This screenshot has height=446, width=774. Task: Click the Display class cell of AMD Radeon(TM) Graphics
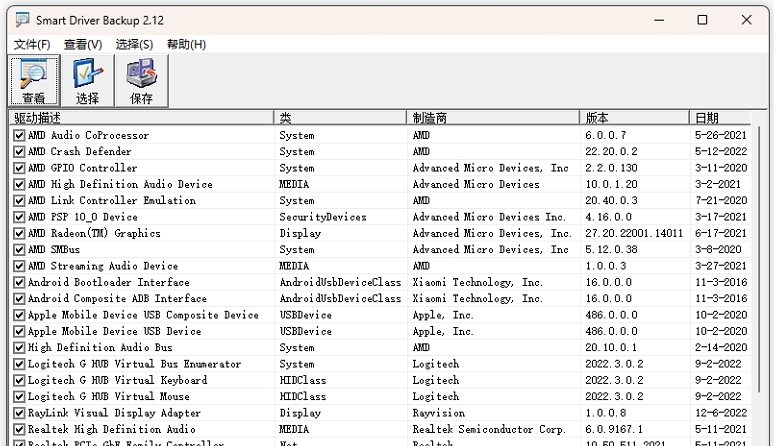pos(300,233)
